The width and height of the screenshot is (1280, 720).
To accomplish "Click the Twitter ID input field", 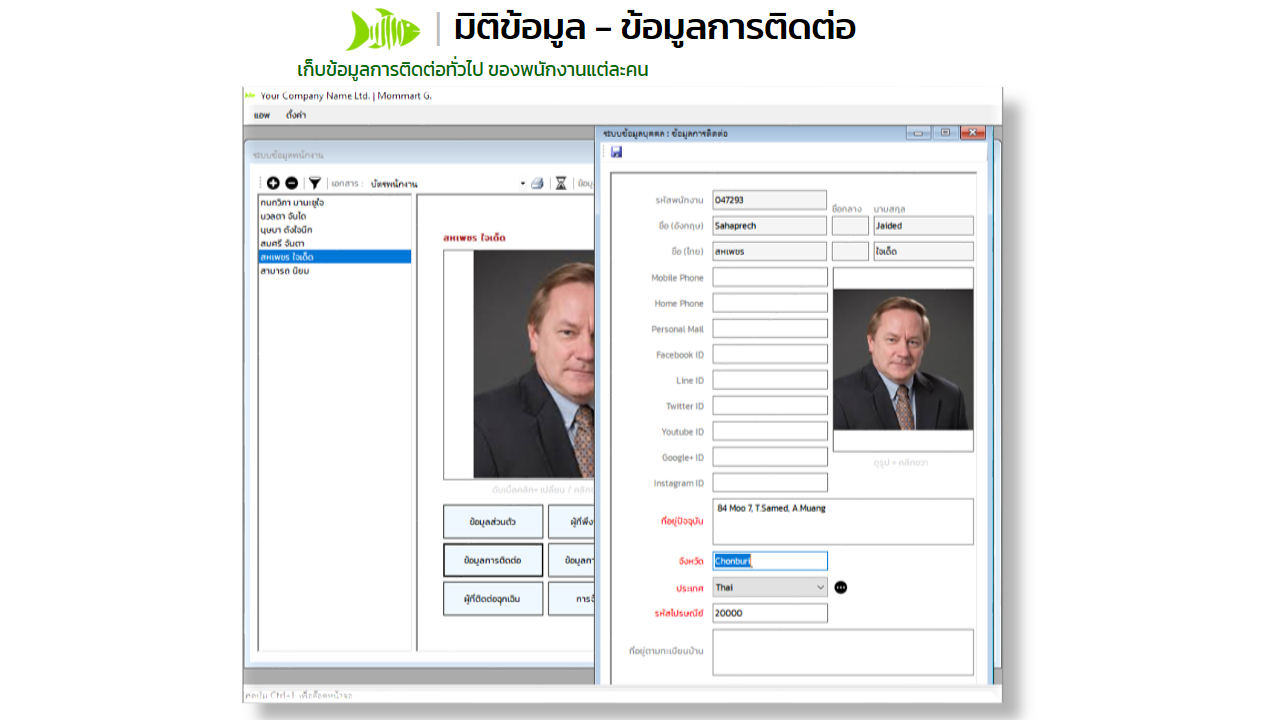I will click(770, 406).
